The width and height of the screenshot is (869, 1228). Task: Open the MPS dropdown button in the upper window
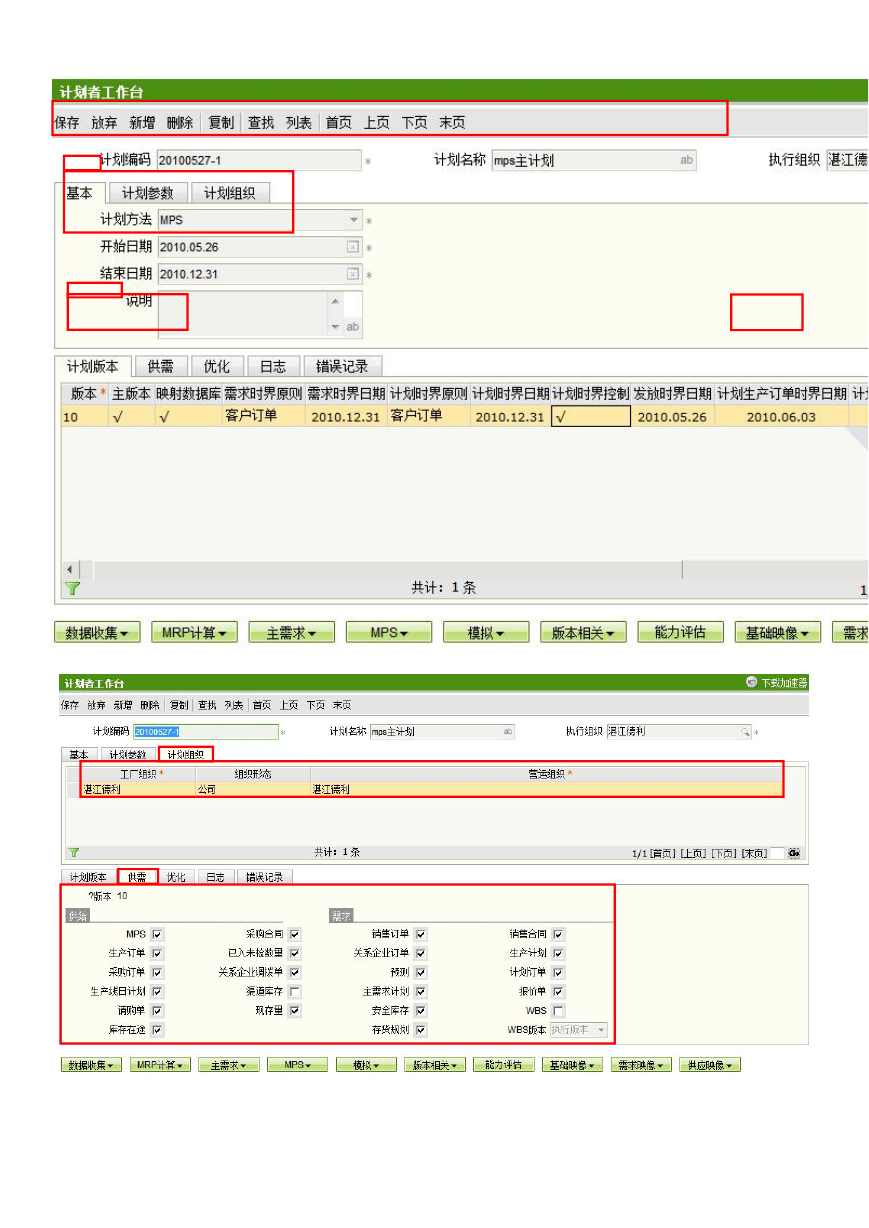390,632
